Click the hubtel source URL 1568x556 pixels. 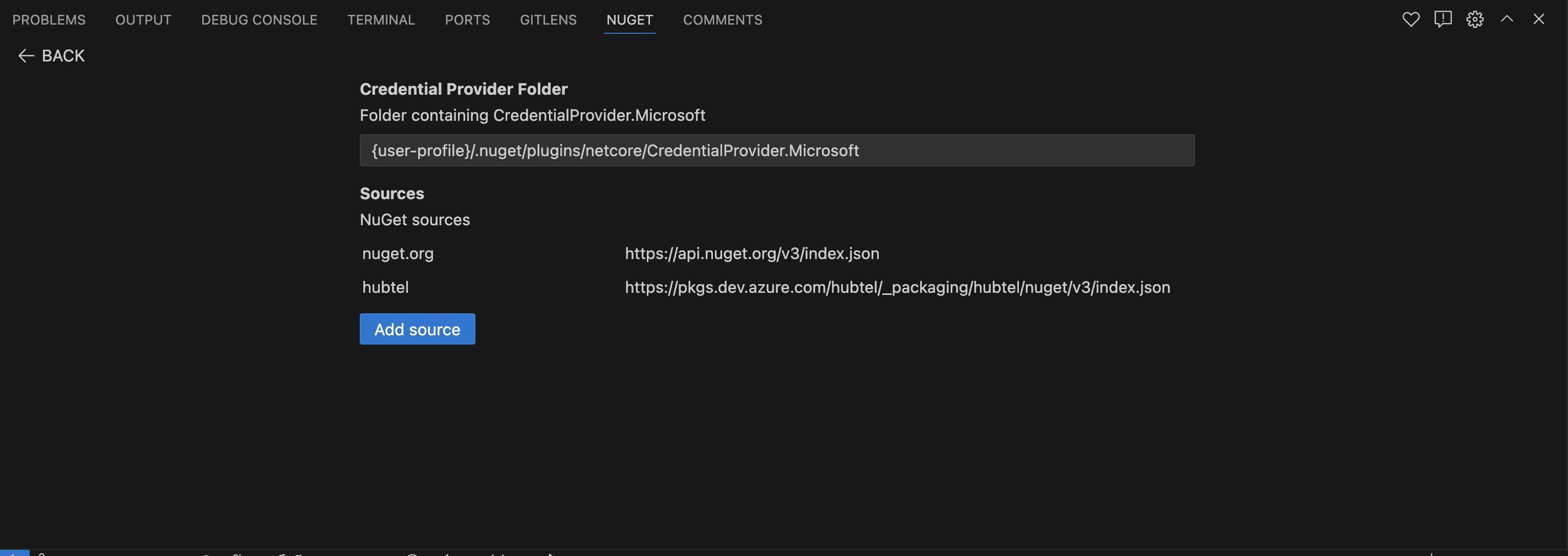(x=897, y=287)
